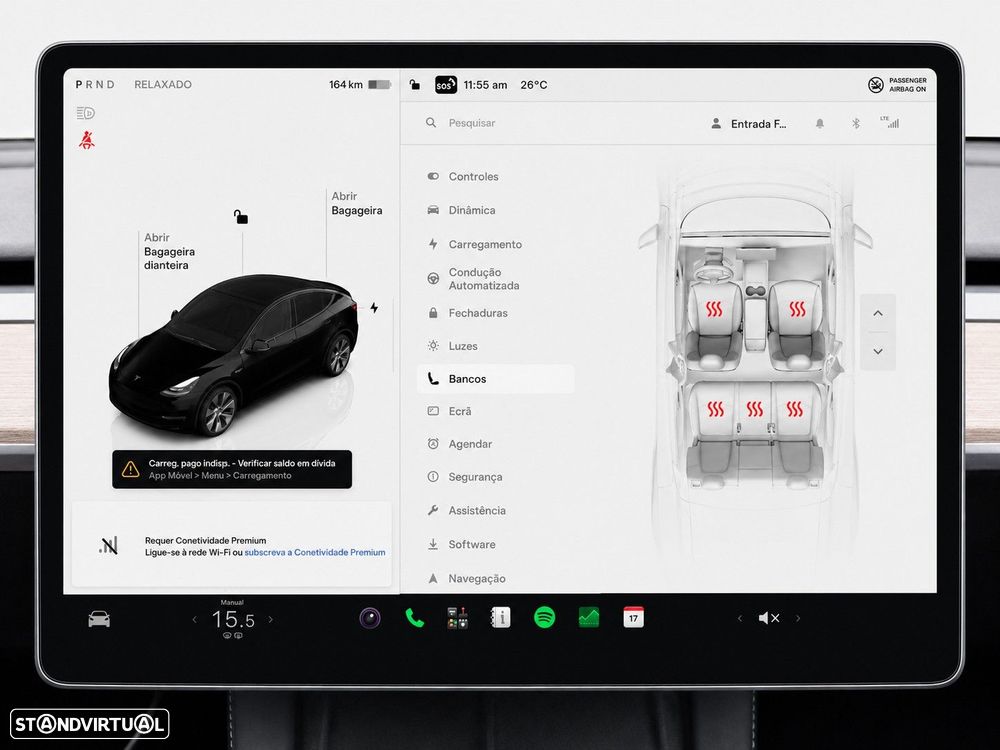This screenshot has width=1000, height=750.
Task: Open the dashcam camera app
Action: point(370,618)
